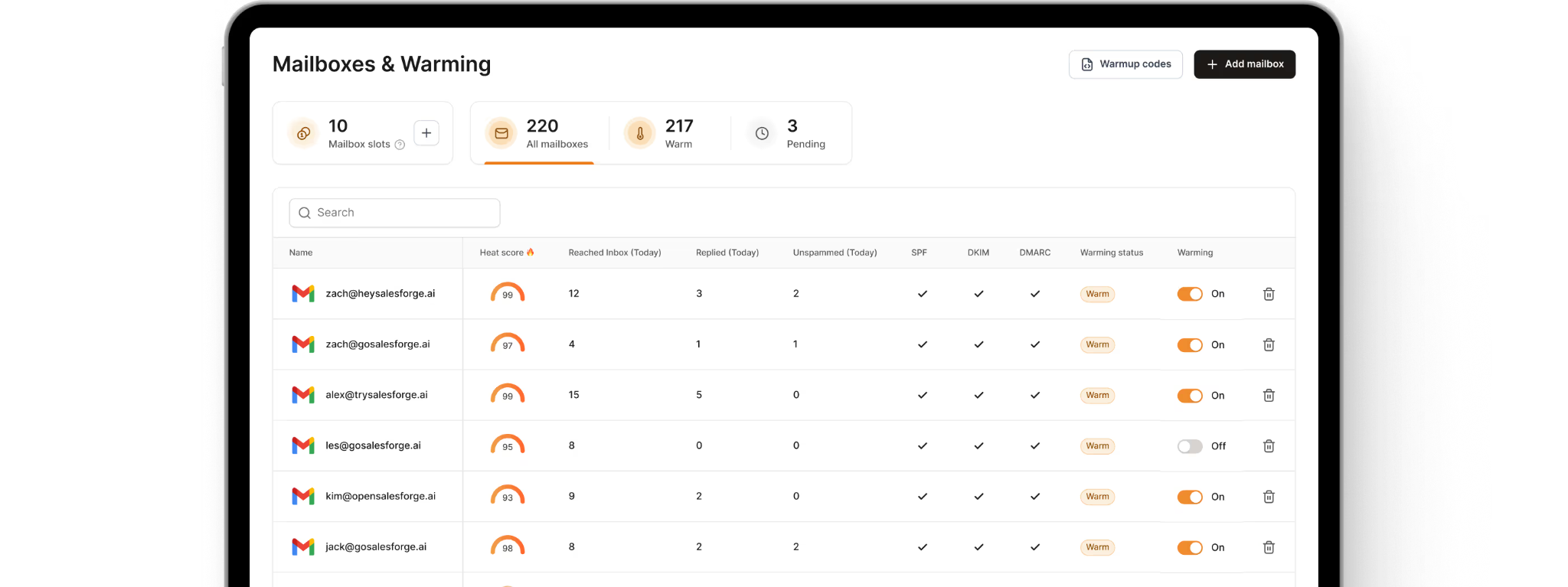The image size is (1568, 587).
Task: Select the jack@gosalesforge.ai email name
Action: (376, 546)
